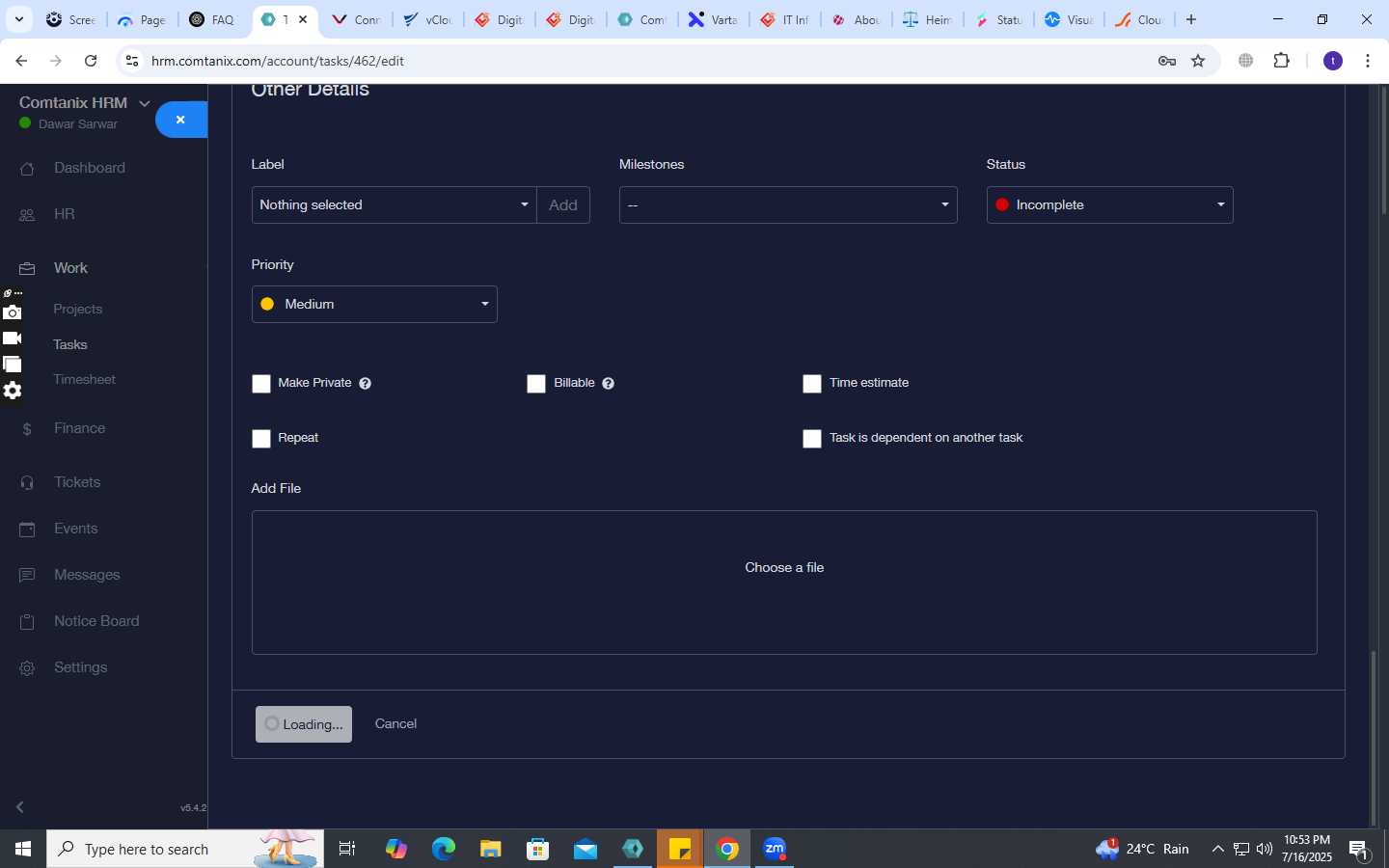Viewport: 1389px width, 868px height.
Task: Go to Dashboard in sidebar
Action: point(90,168)
